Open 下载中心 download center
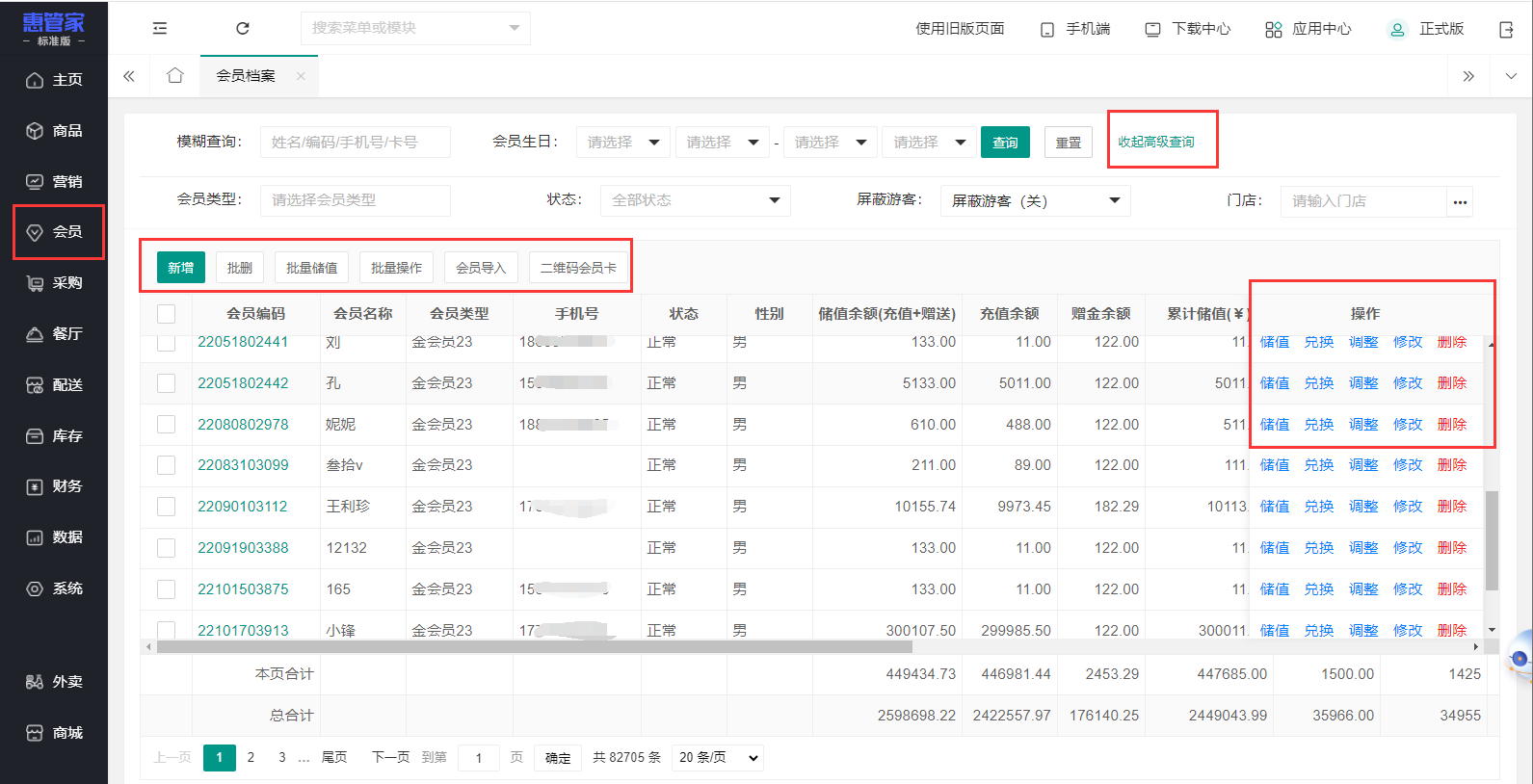 point(1187,29)
